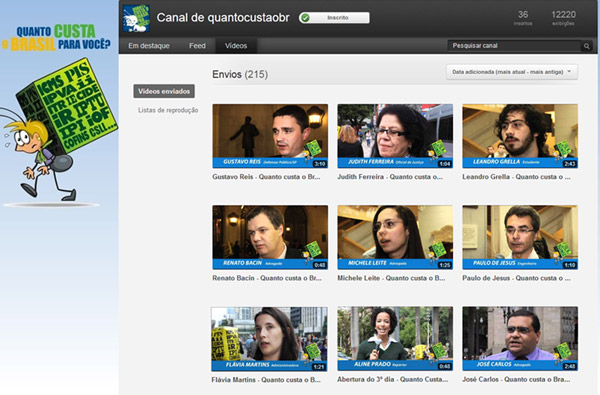Click title 'José Carlos - Quanto custa o Bra...'

coord(516,379)
